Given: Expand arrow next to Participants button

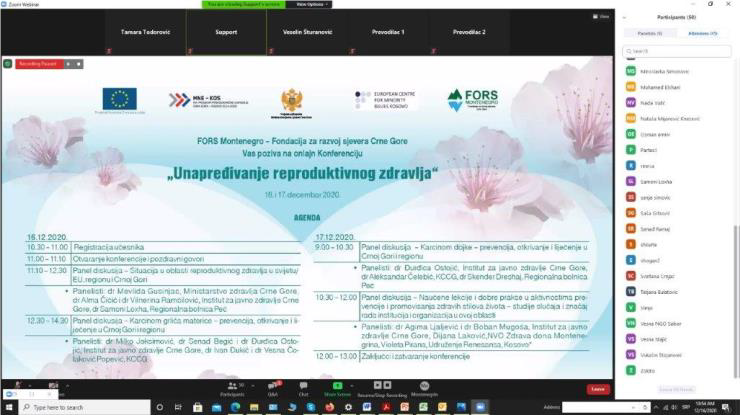Looking at the screenshot, I should pyautogui.click(x=252, y=386).
